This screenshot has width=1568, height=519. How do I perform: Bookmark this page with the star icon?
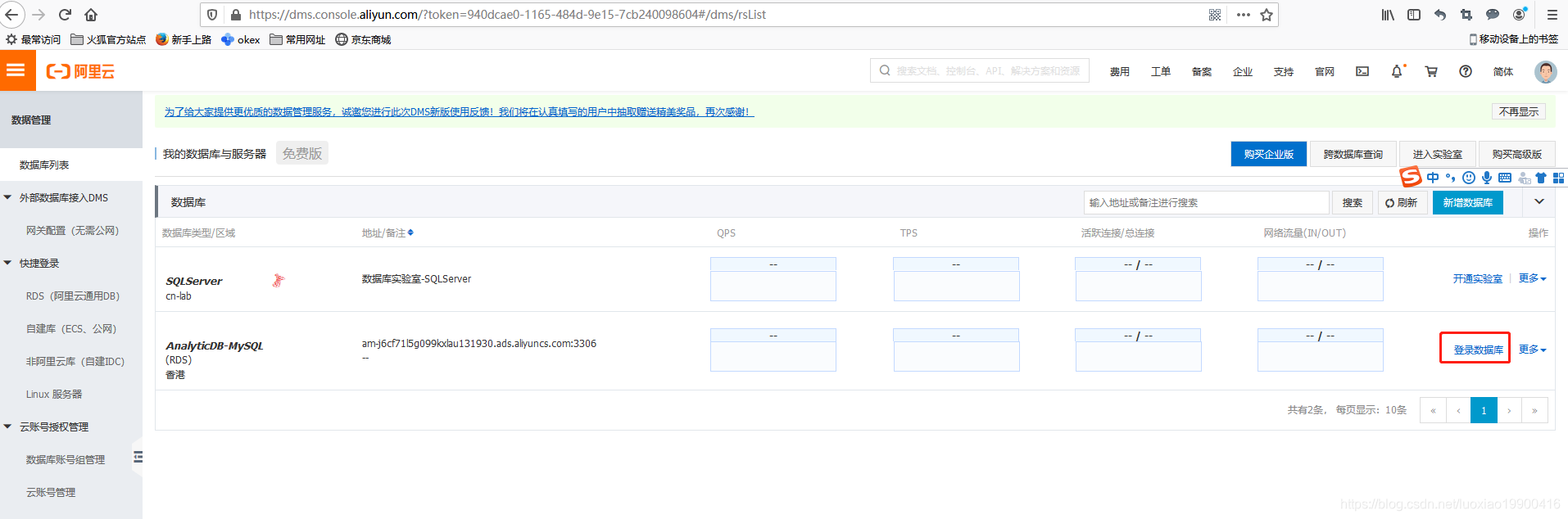point(1267,15)
